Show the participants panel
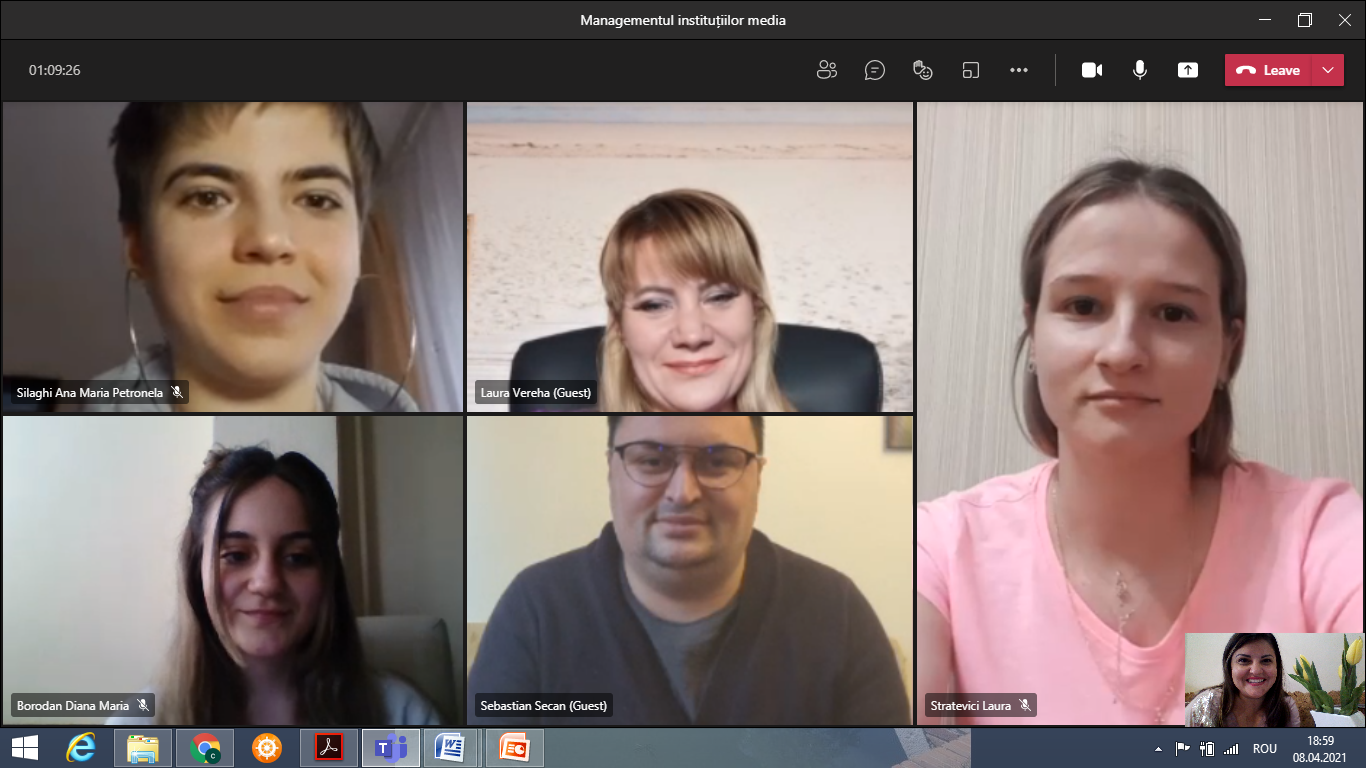The height and width of the screenshot is (768, 1366). (826, 70)
